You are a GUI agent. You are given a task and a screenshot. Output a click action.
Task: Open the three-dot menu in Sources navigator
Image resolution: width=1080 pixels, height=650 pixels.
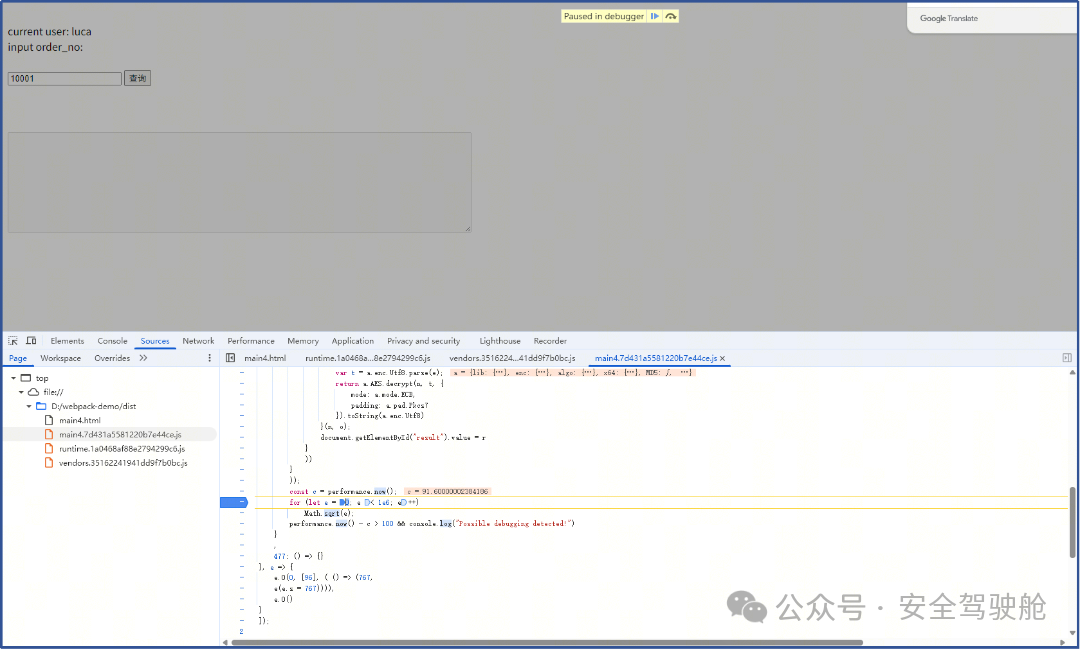209,358
